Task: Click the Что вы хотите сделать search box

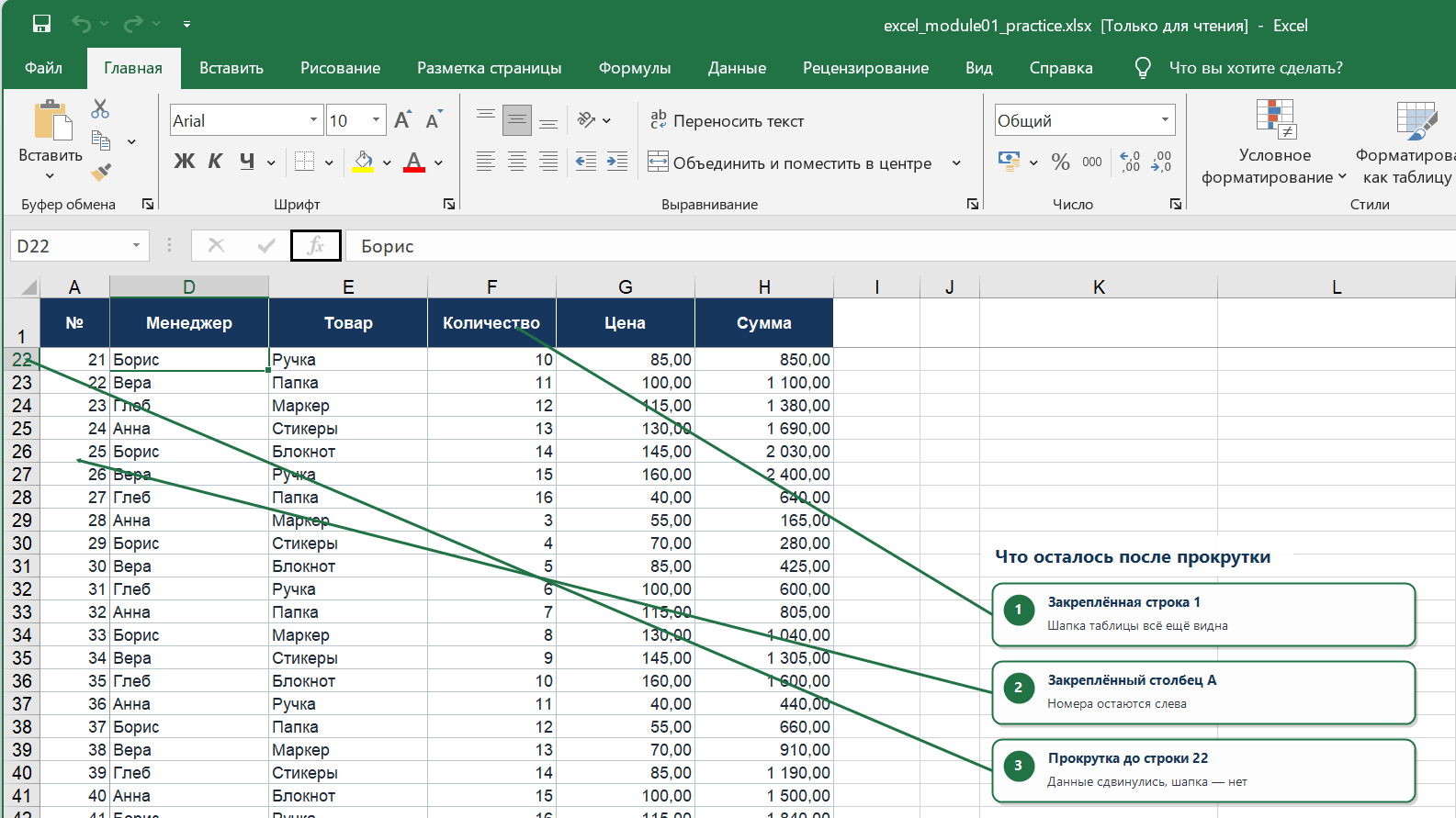Action: 1256,68
